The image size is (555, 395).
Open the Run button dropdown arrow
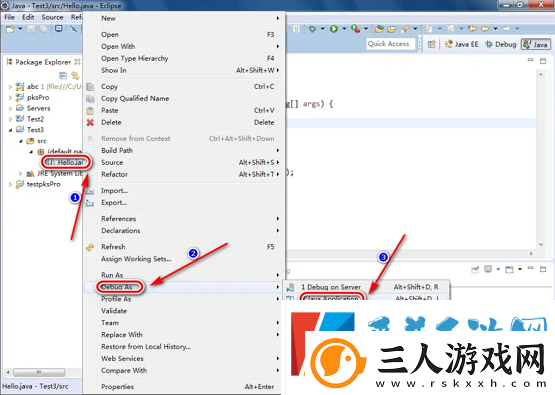tap(344, 29)
